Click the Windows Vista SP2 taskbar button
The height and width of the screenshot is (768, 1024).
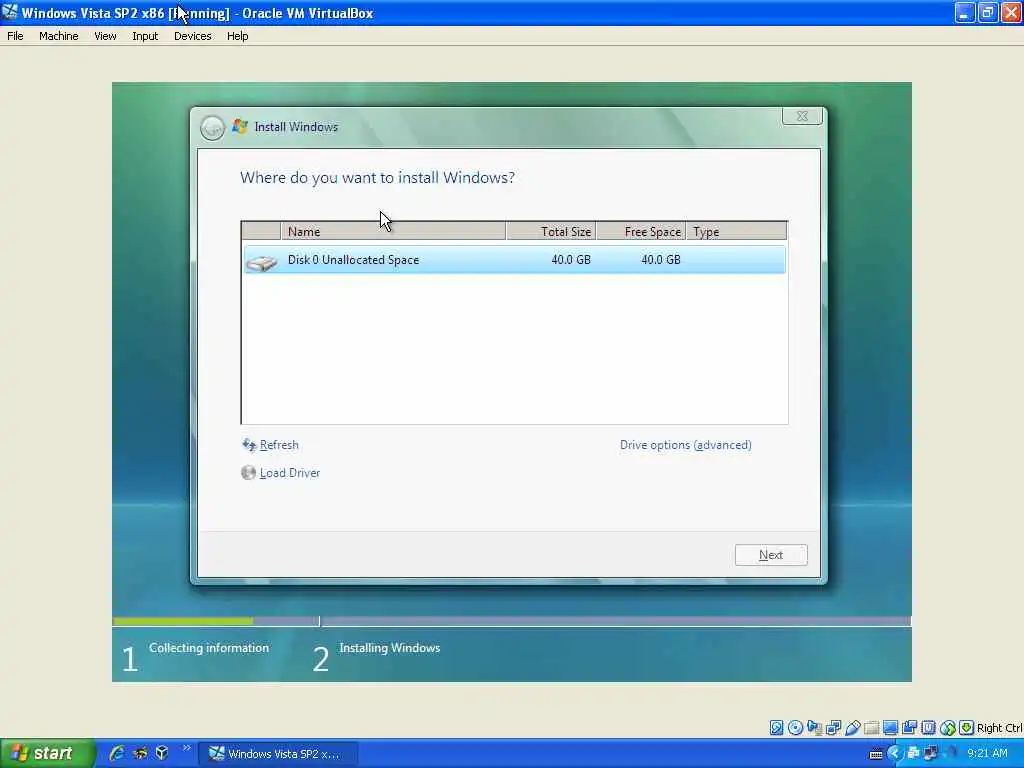(x=278, y=754)
